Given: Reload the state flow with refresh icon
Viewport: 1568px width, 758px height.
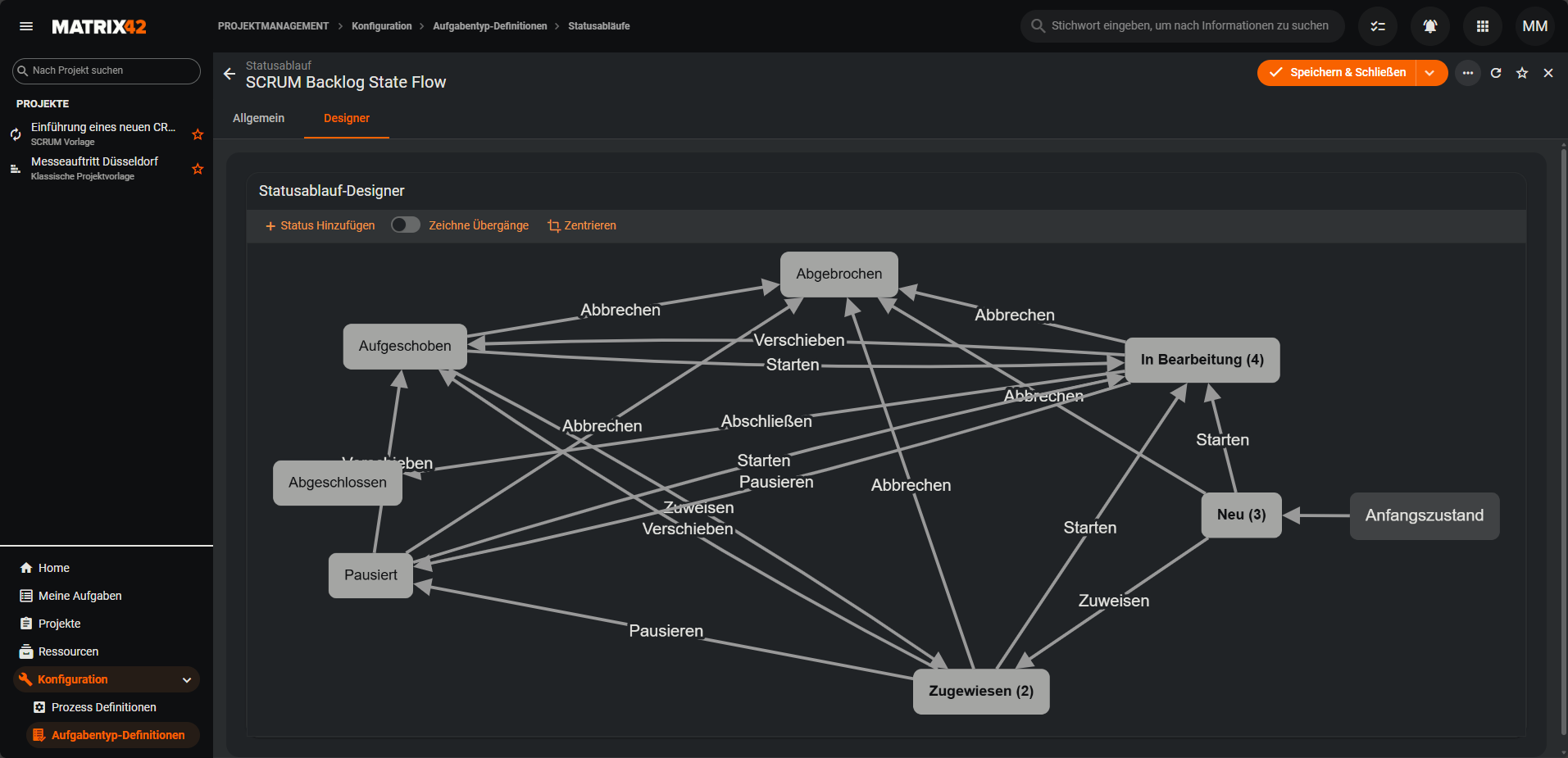Looking at the screenshot, I should point(1495,73).
